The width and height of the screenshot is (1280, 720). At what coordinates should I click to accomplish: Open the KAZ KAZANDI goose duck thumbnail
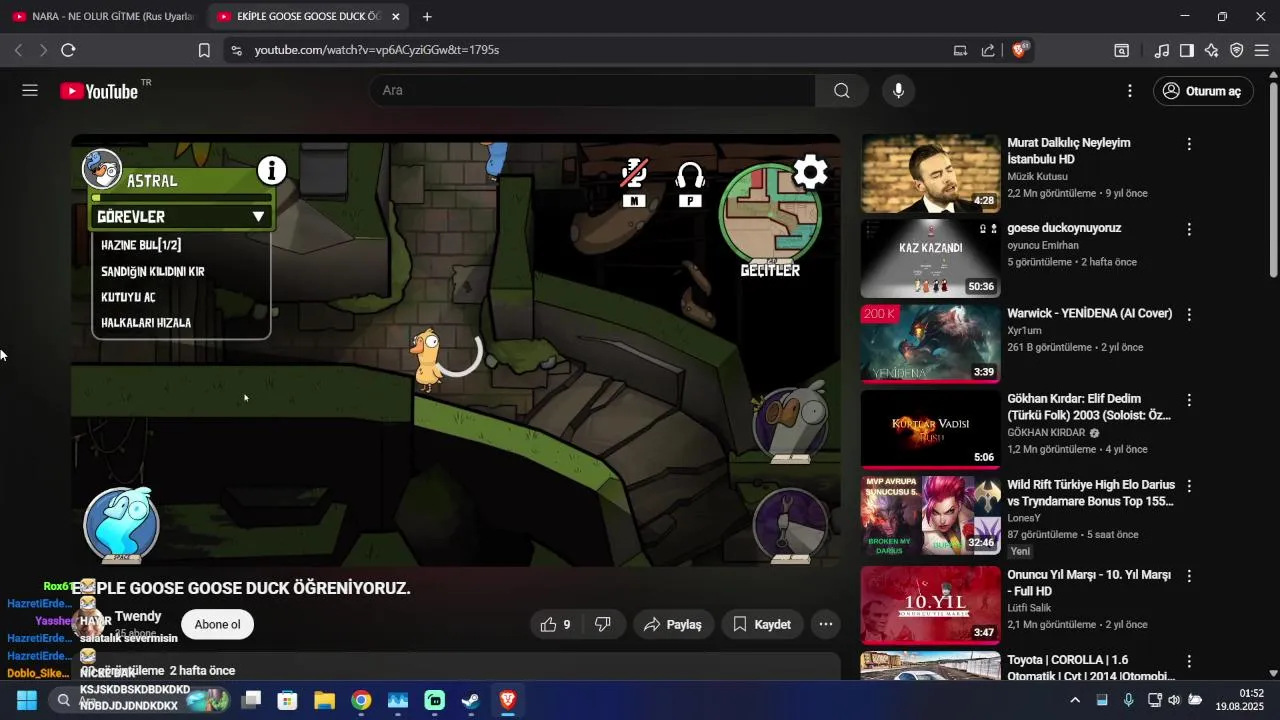pyautogui.click(x=930, y=259)
